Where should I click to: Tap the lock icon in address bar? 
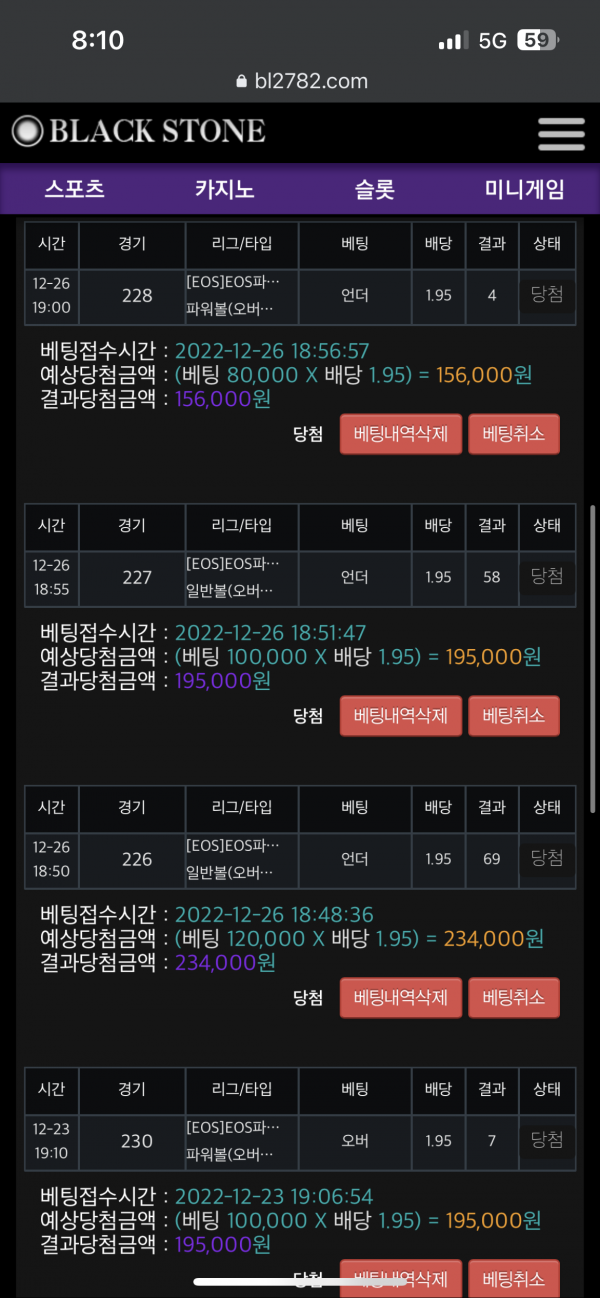point(240,82)
